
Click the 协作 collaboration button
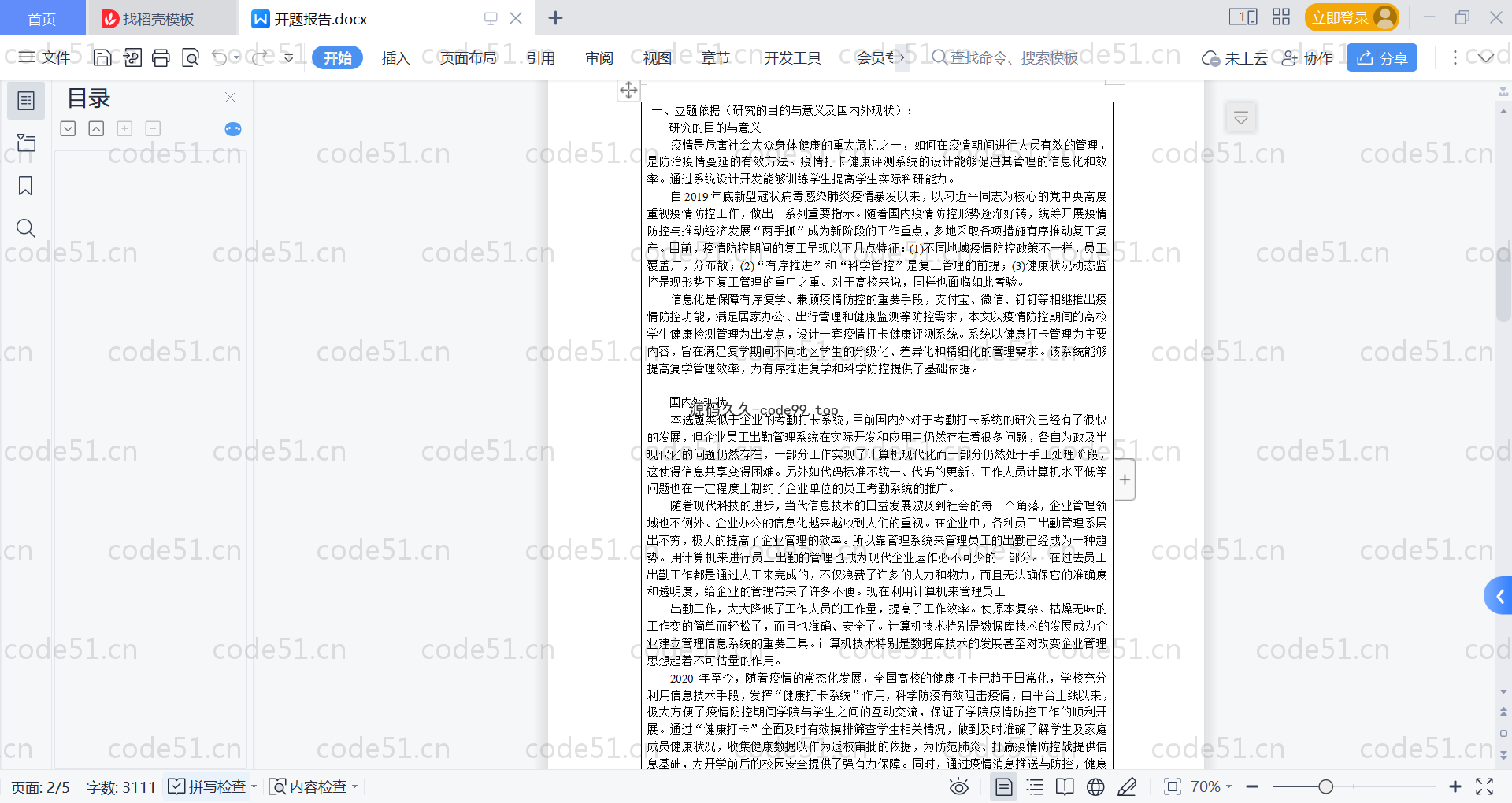[1307, 57]
